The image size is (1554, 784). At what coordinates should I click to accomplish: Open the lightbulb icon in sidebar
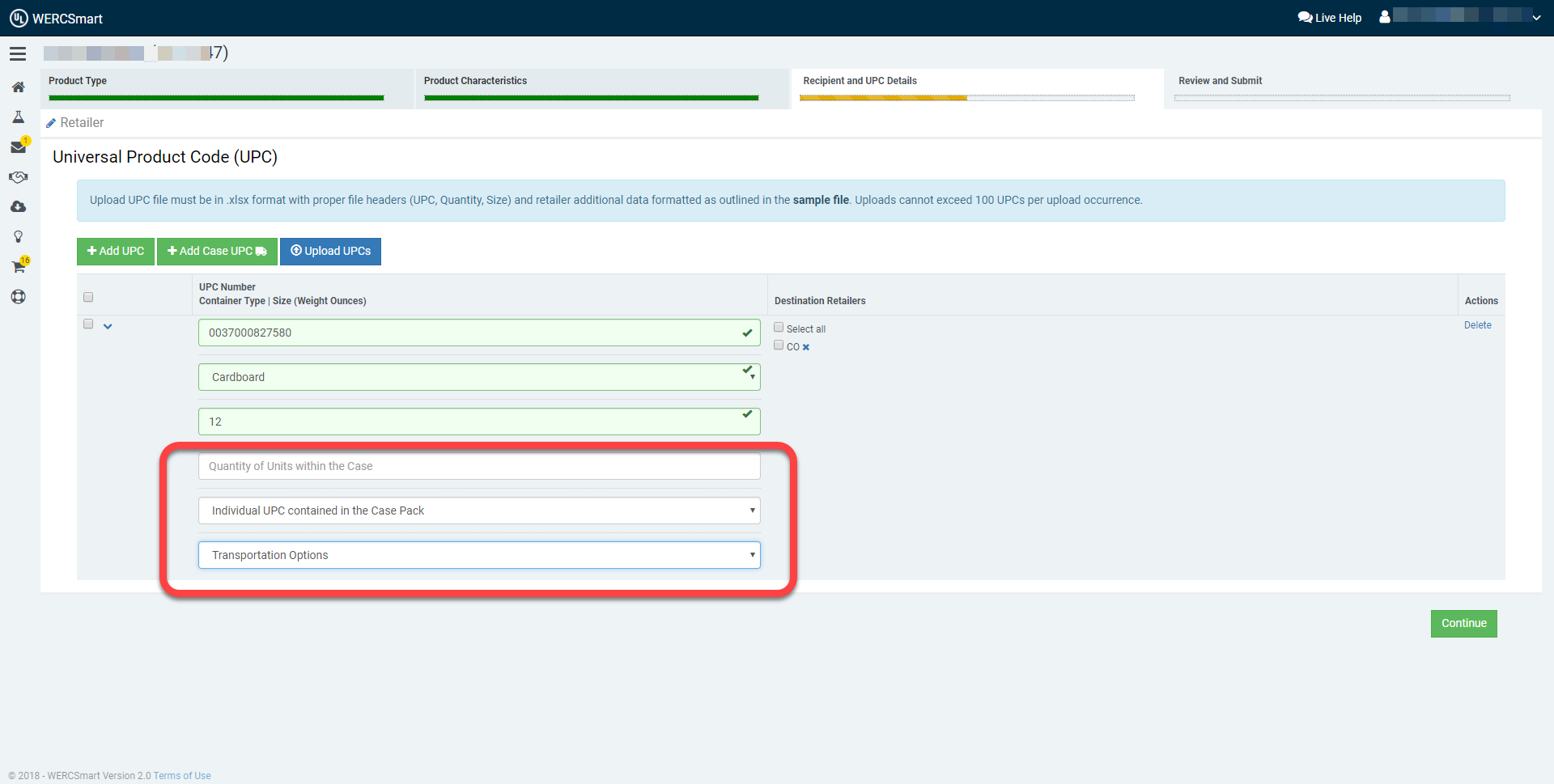click(18, 237)
